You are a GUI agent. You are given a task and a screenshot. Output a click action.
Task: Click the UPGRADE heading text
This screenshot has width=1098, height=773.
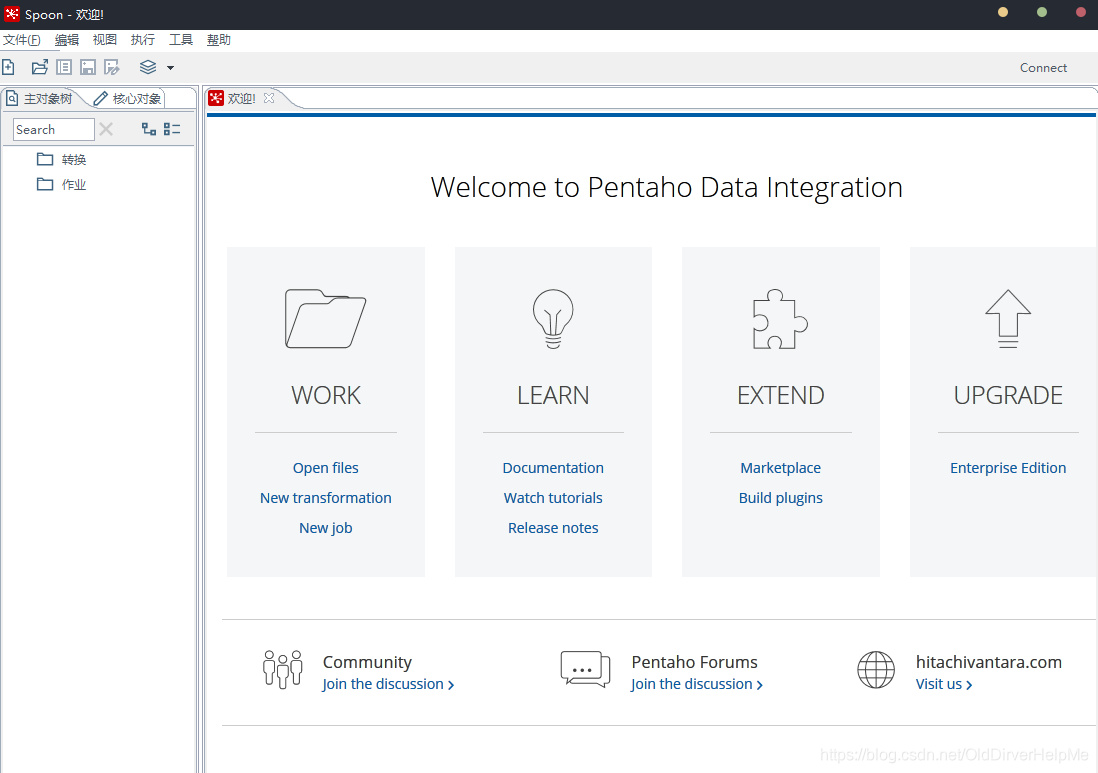point(1008,396)
